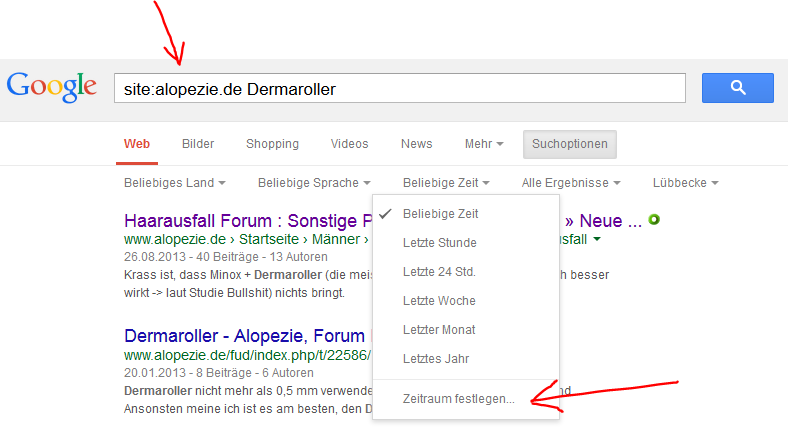This screenshot has width=788, height=442.
Task: Select Letzte Woche in dropdown
Action: coord(439,301)
